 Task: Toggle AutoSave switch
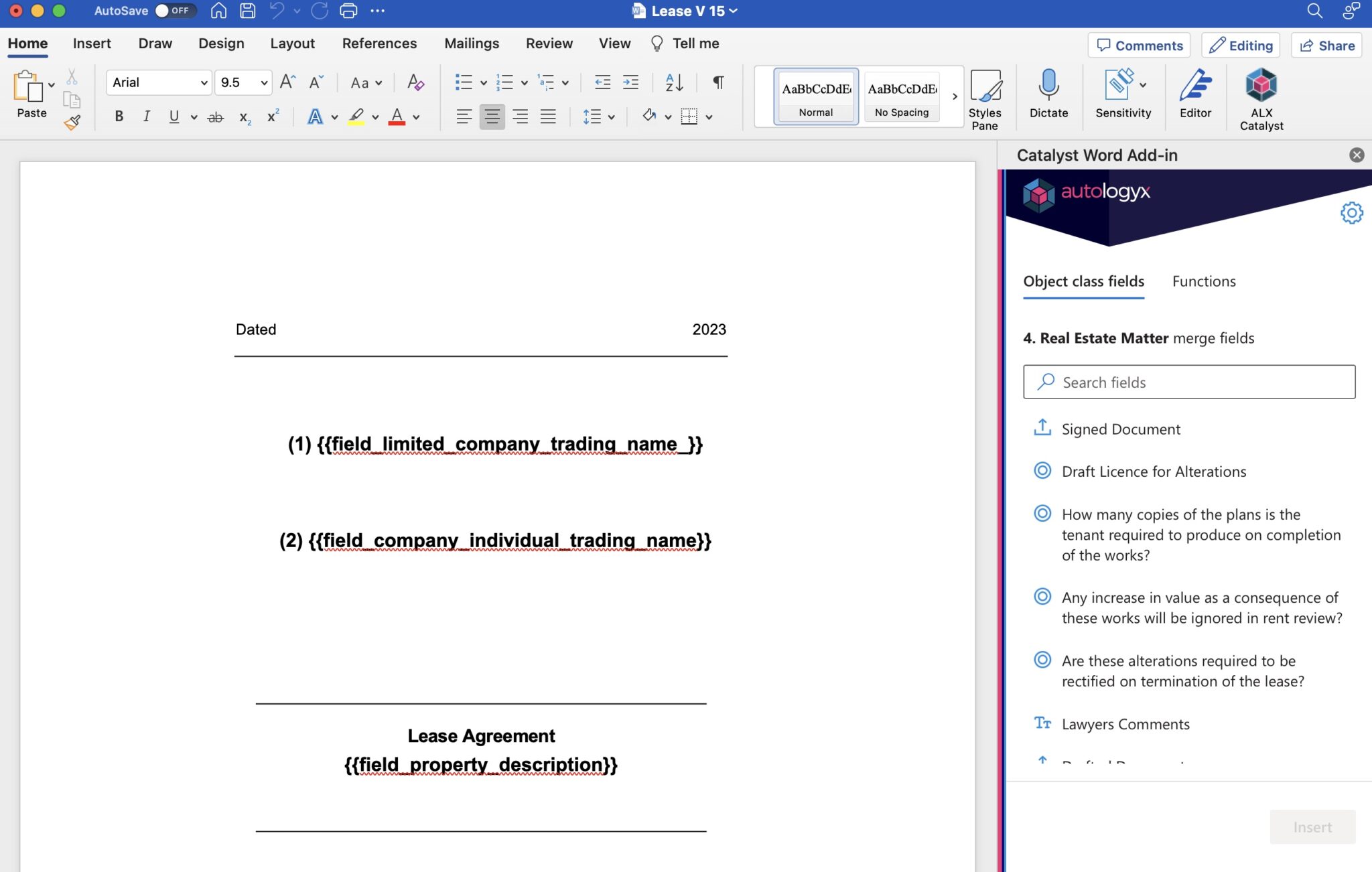pos(174,11)
